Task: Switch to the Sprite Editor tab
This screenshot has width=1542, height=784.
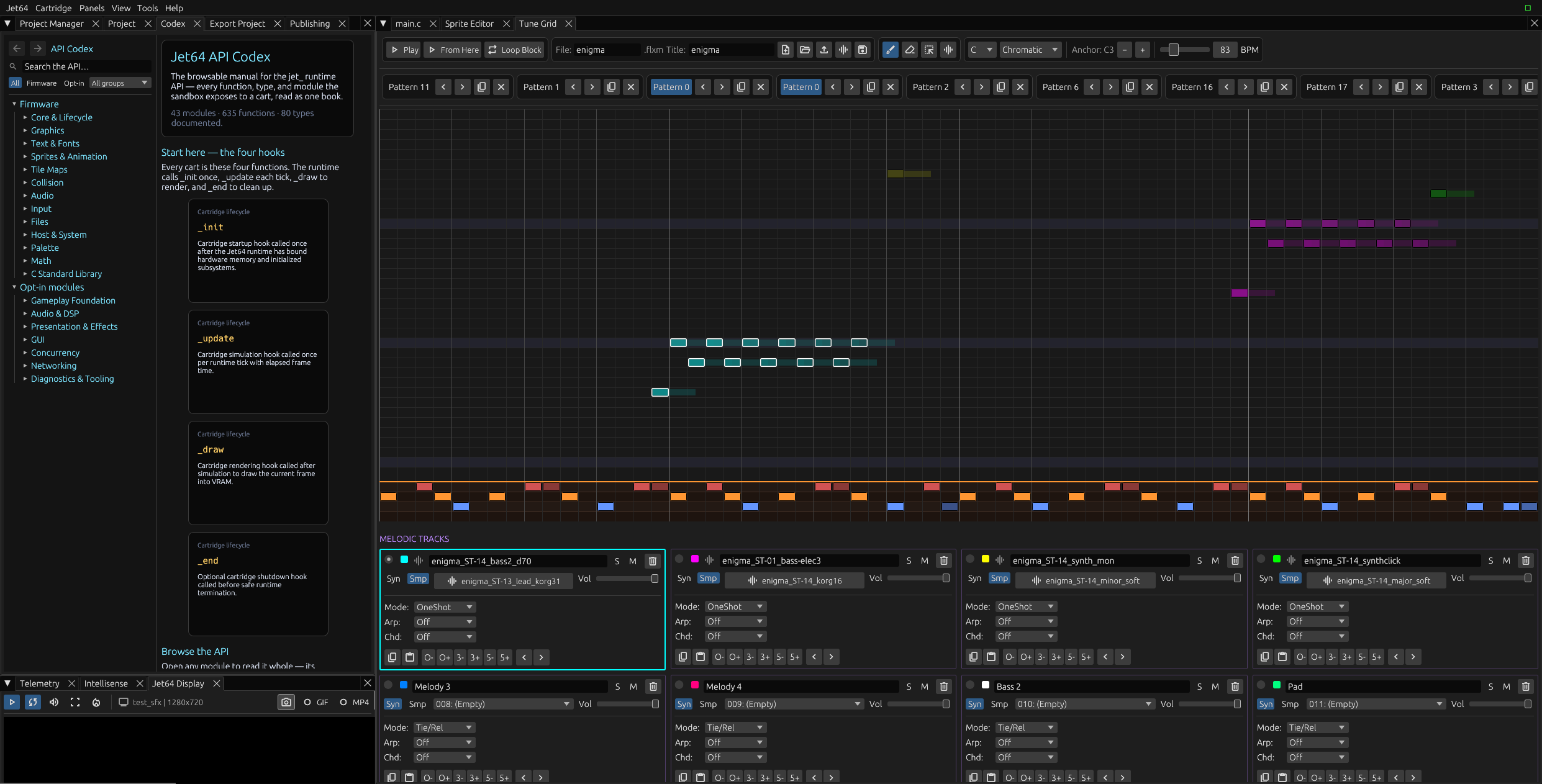Action: (469, 24)
